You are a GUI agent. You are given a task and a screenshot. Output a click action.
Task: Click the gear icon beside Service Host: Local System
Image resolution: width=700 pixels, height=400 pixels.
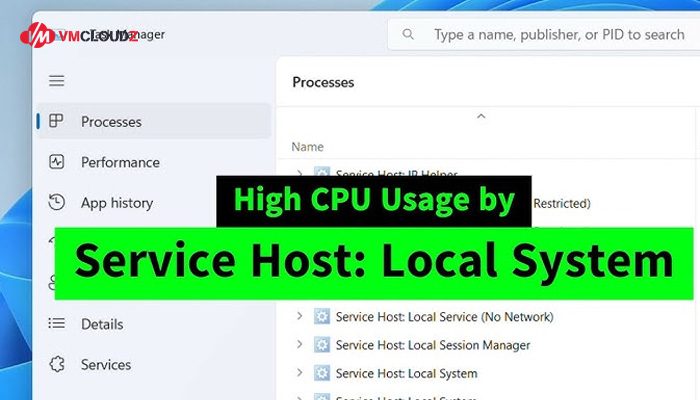click(x=321, y=373)
